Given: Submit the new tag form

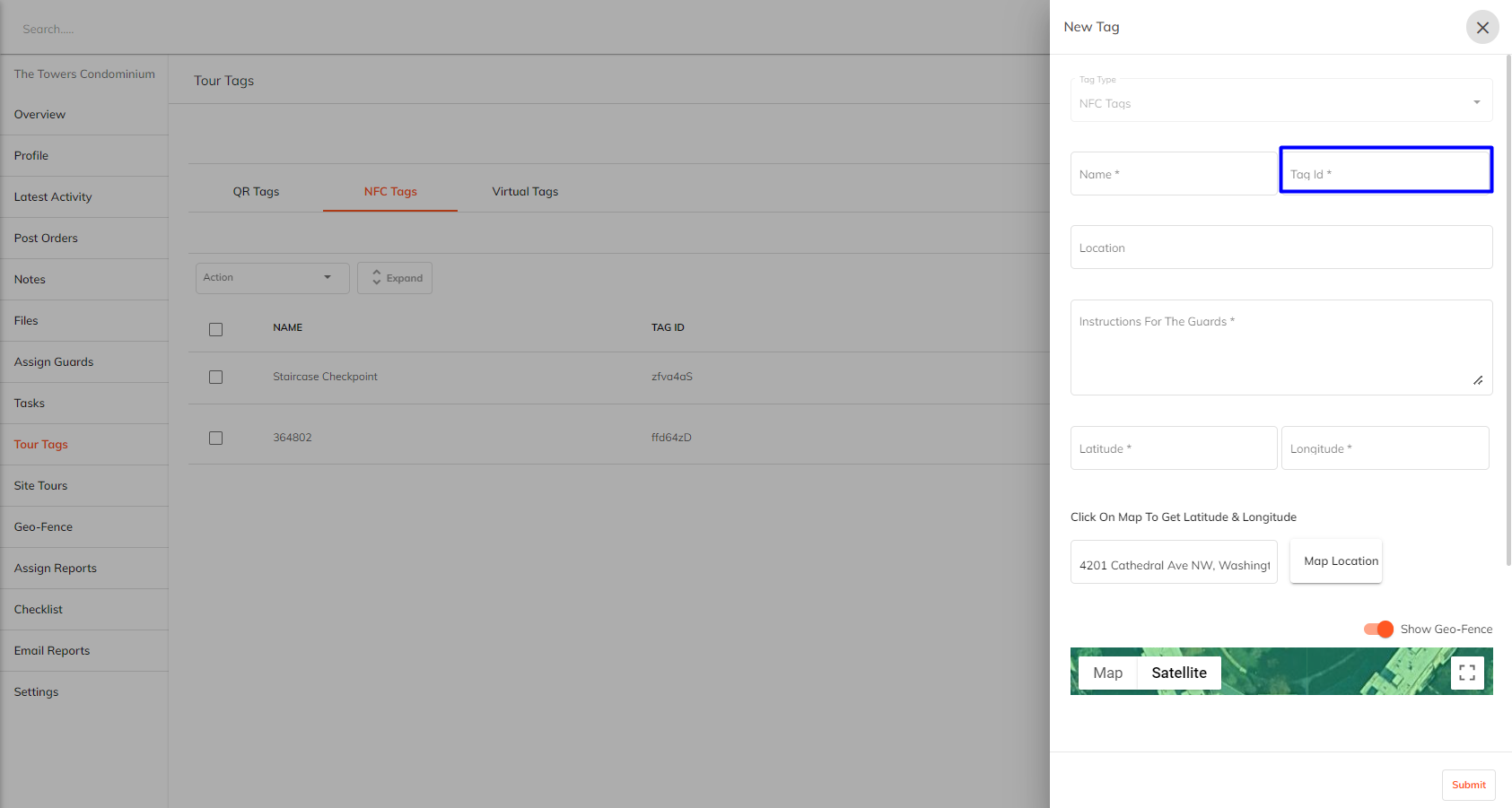Looking at the screenshot, I should tap(1468, 785).
